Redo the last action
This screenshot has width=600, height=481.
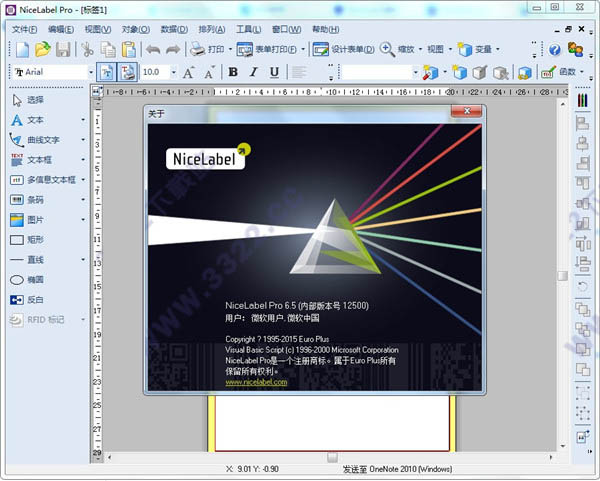point(173,49)
